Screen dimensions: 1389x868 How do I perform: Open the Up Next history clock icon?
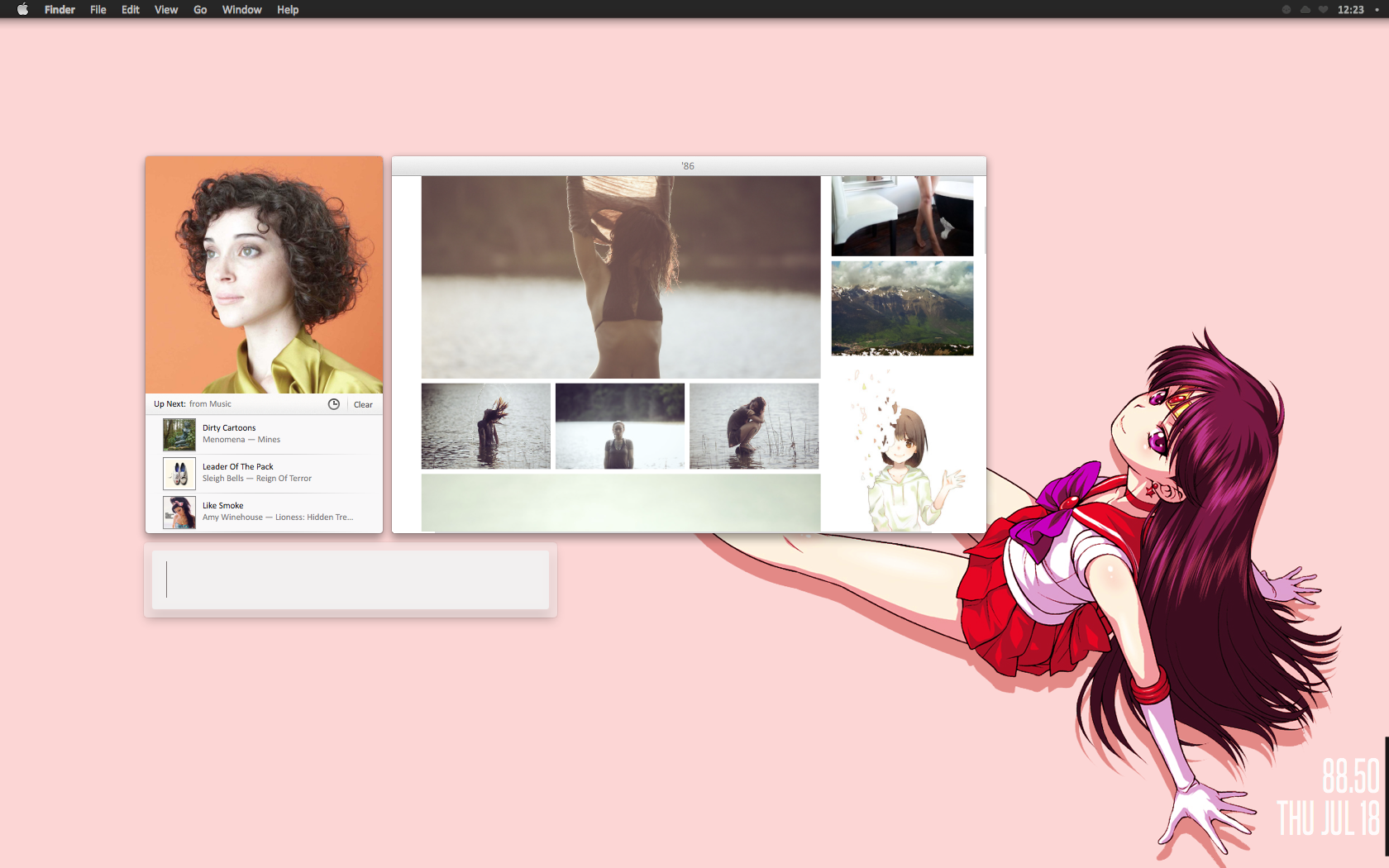334,404
